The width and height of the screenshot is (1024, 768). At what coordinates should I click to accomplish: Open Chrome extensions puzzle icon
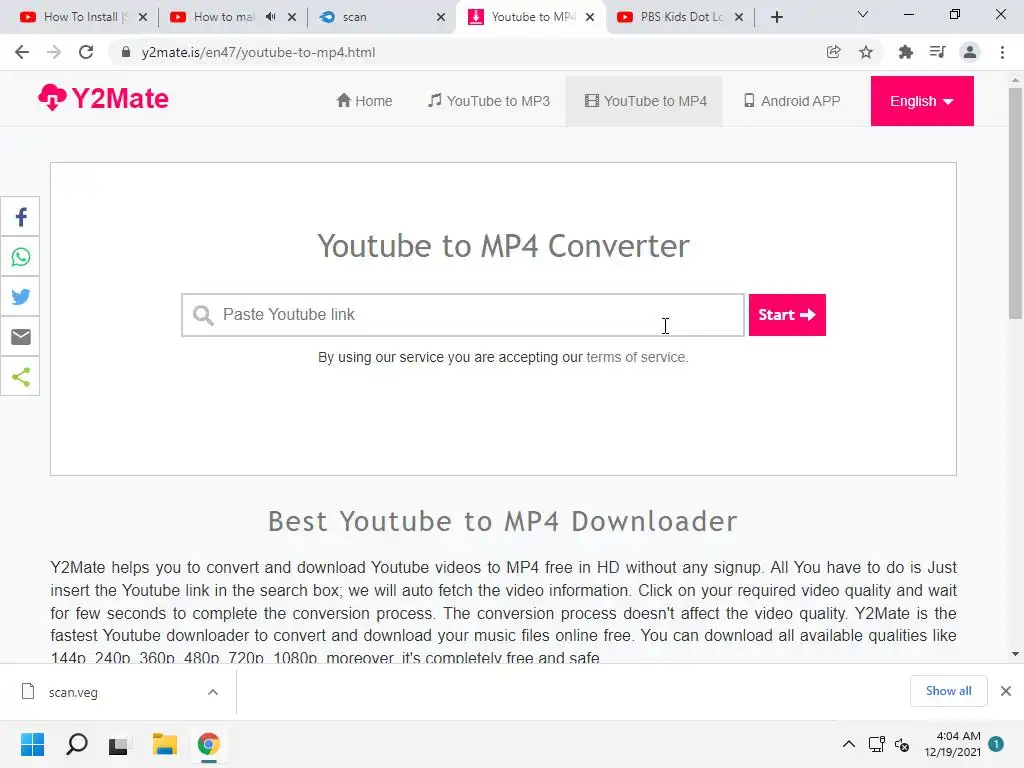pos(905,52)
